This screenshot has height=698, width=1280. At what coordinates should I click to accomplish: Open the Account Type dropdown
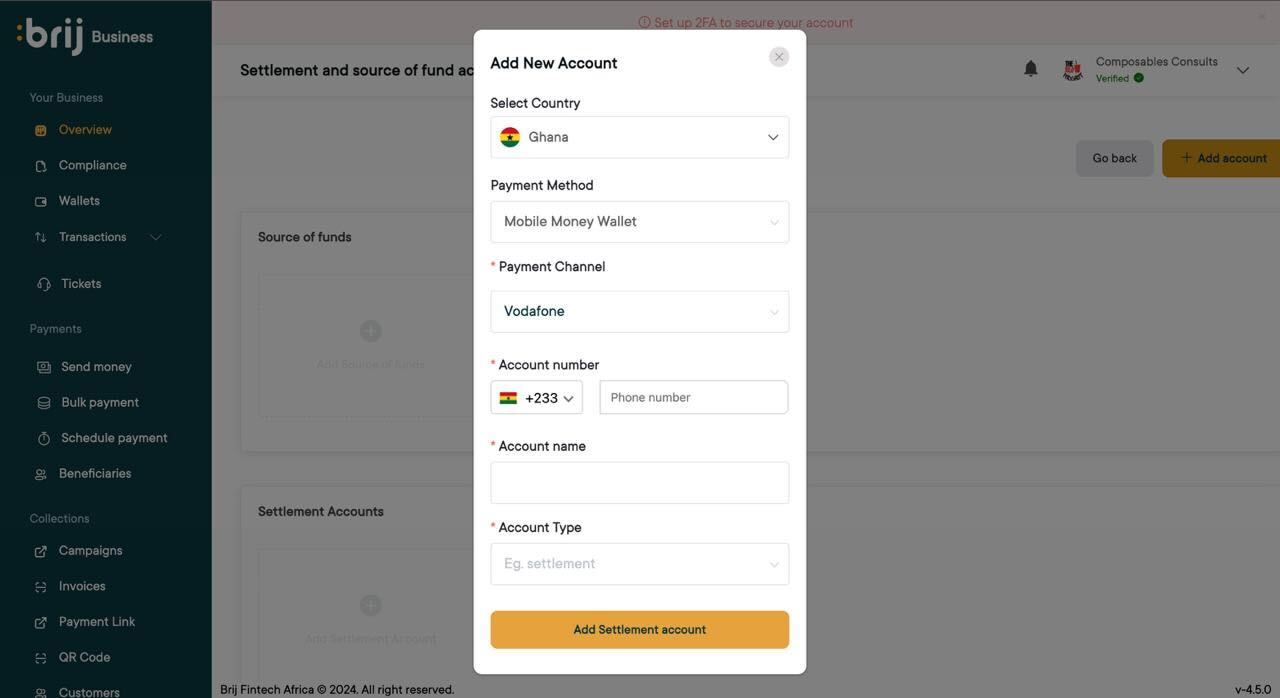[639, 564]
